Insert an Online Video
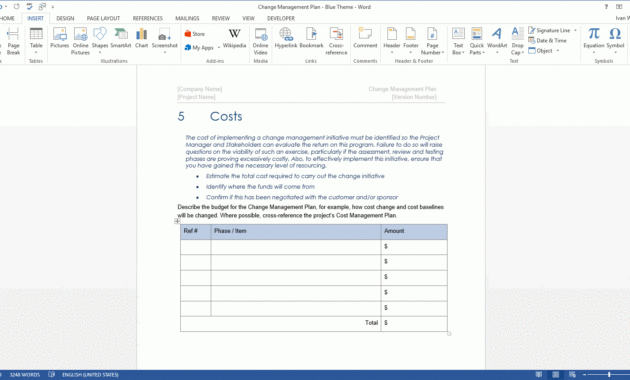Viewport: 630px width, 380px height. point(260,41)
